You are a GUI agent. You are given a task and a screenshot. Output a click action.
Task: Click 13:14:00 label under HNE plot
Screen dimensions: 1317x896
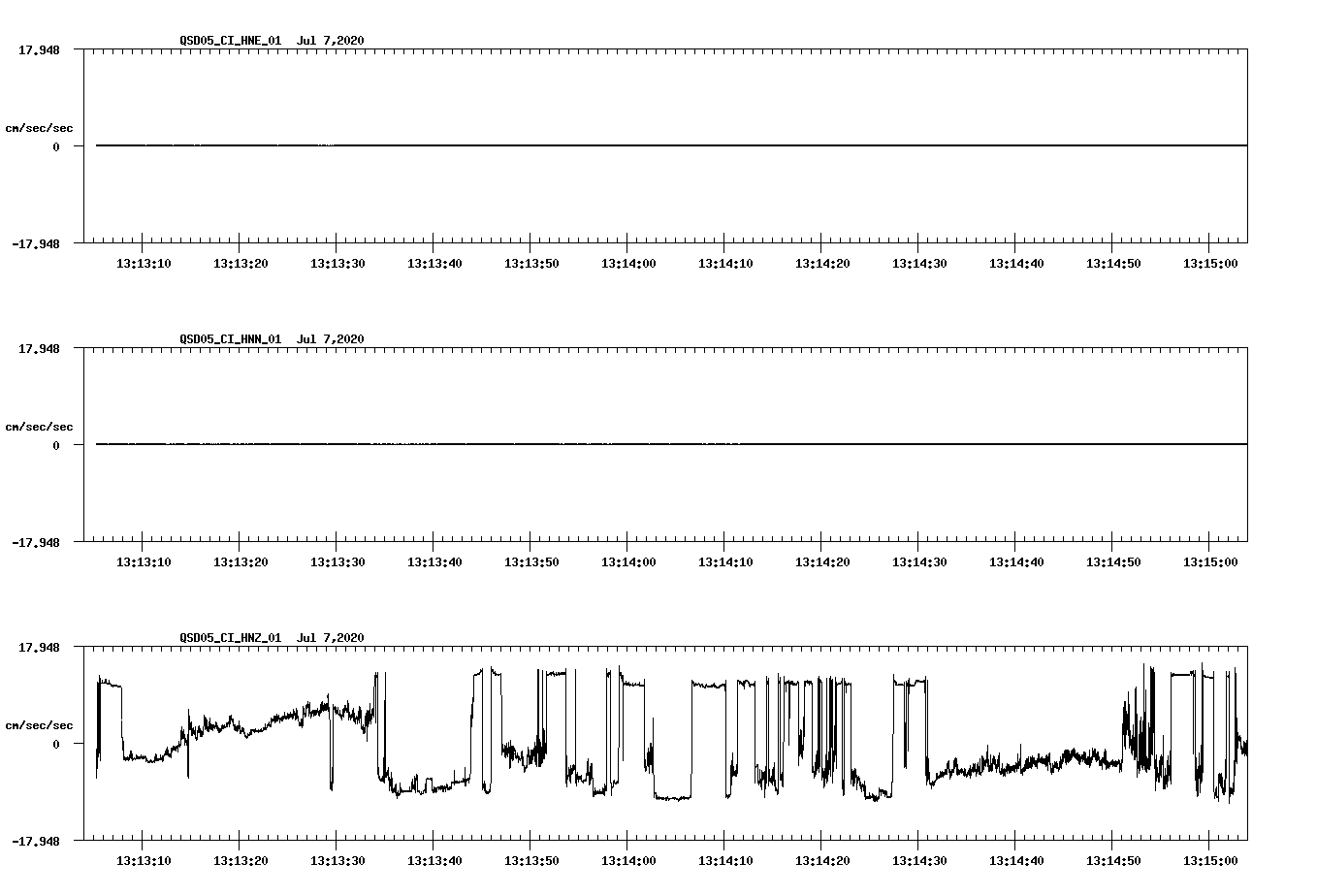(x=628, y=263)
